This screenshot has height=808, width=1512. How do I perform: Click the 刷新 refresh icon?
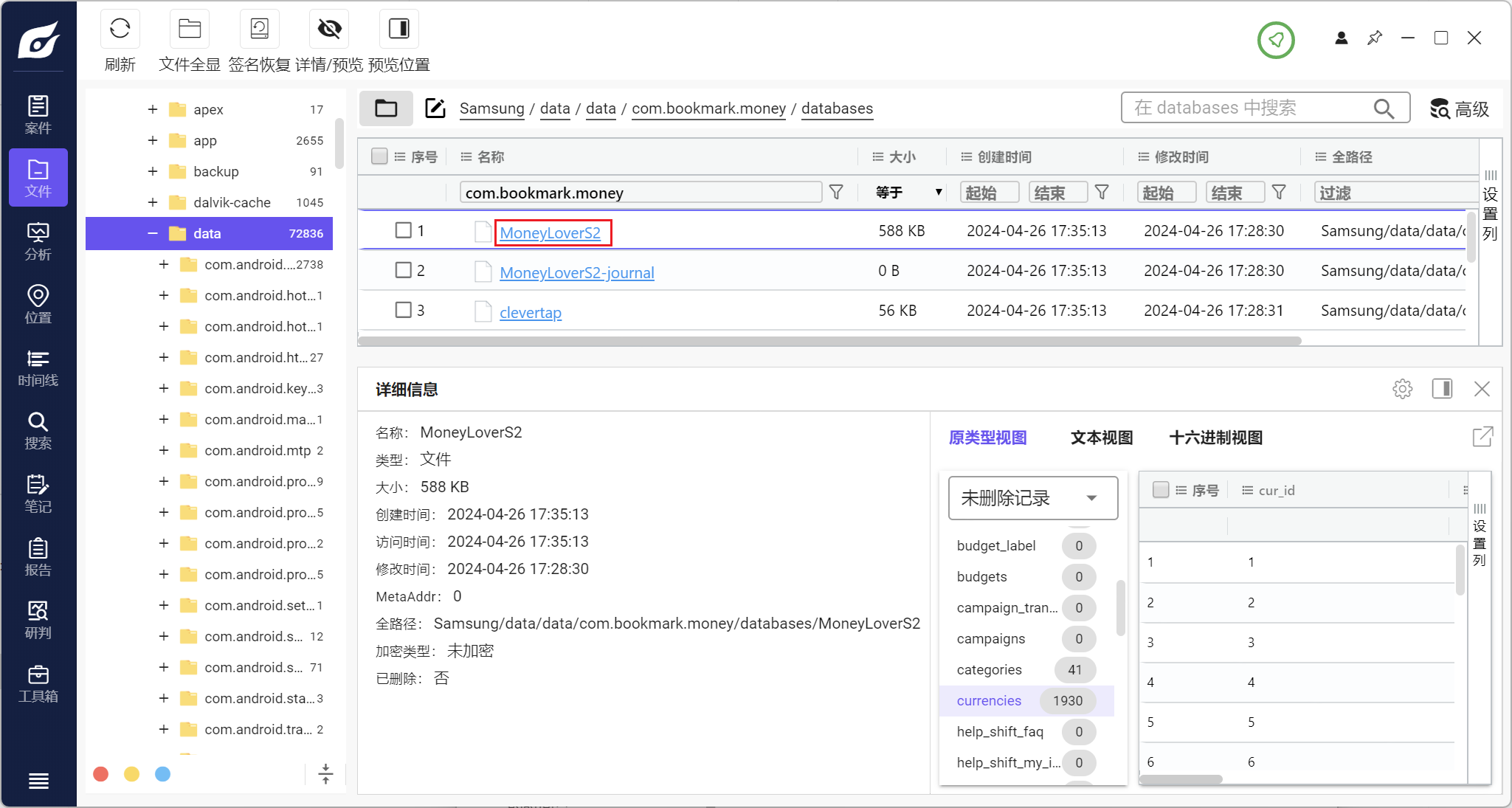click(120, 29)
